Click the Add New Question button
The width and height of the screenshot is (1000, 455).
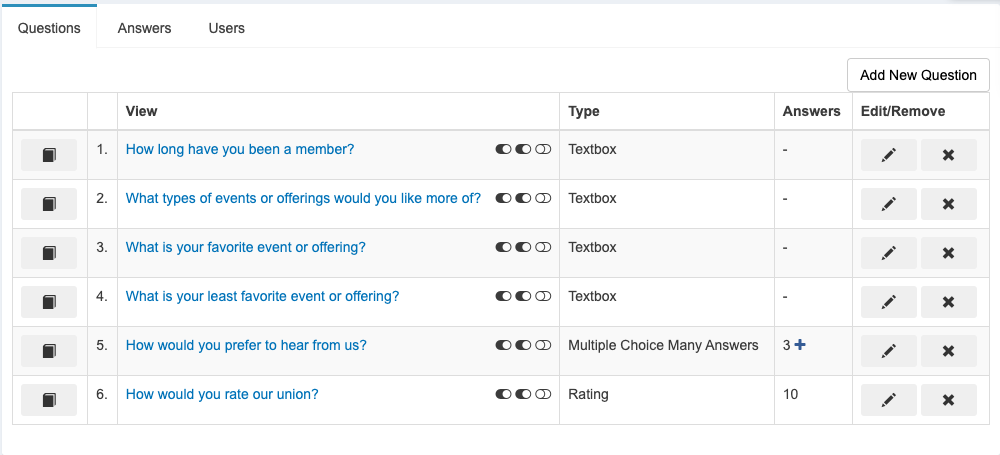pos(918,75)
